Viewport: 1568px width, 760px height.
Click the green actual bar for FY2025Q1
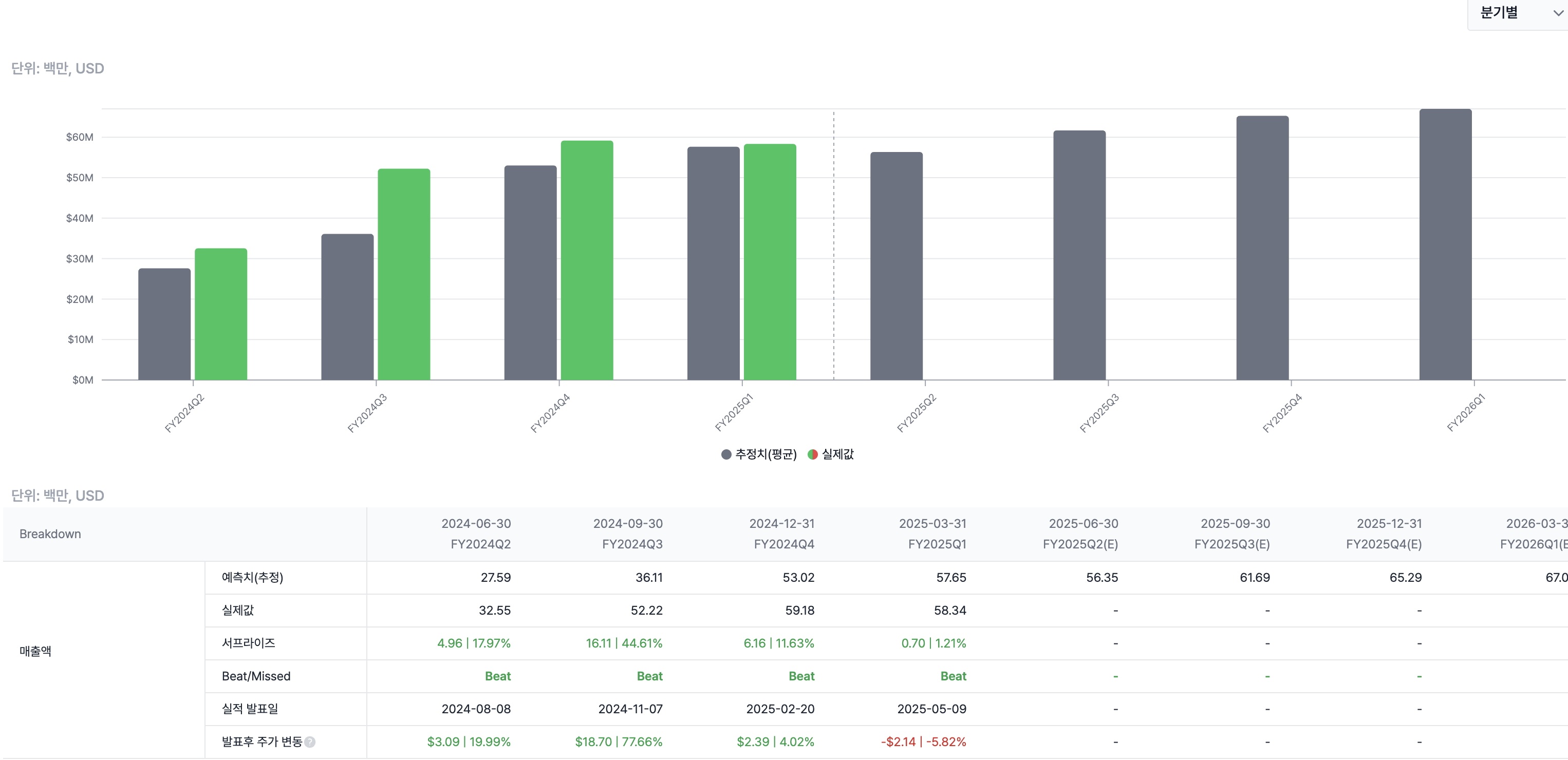(770, 262)
